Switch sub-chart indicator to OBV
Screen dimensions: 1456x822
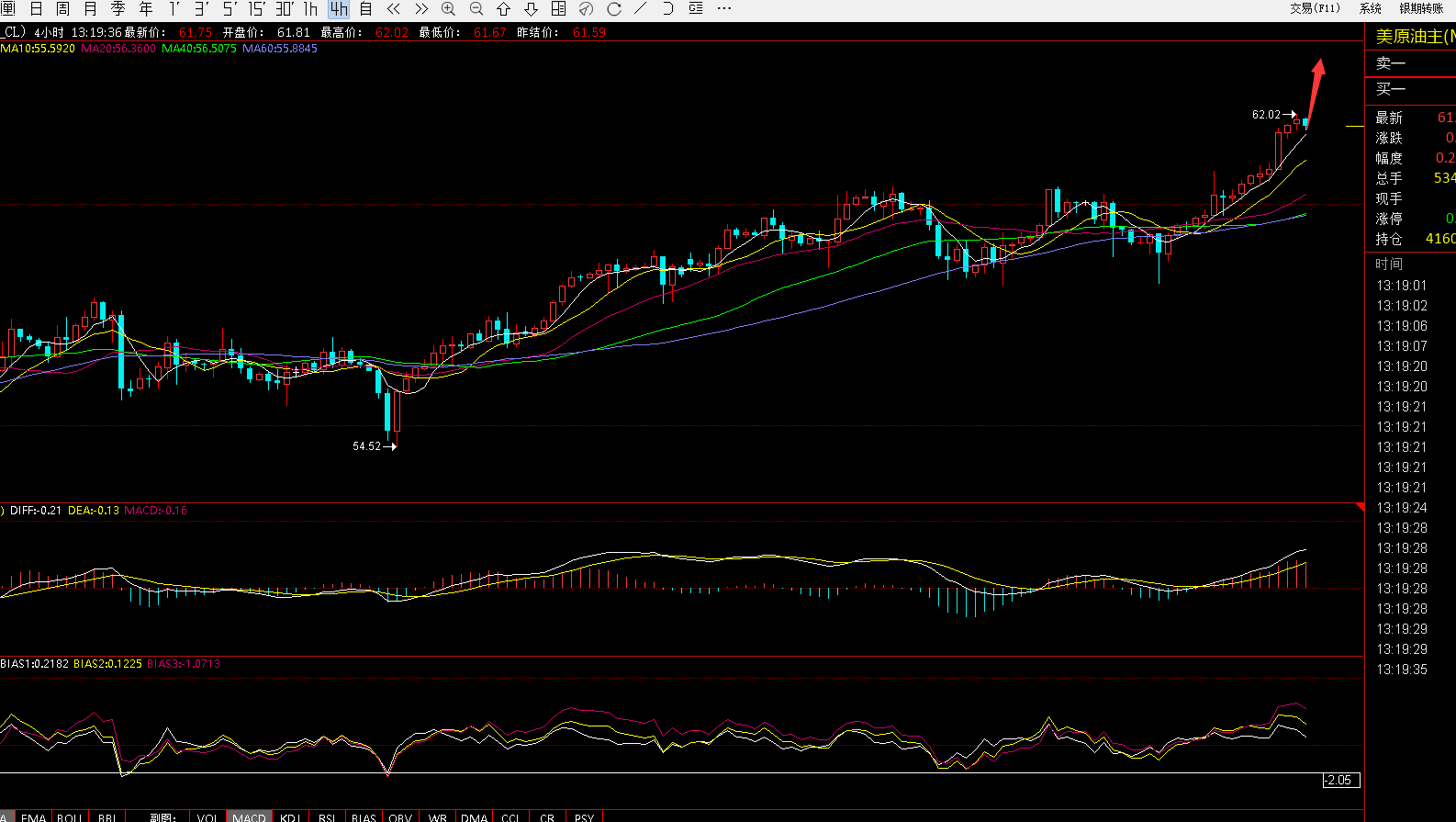click(x=400, y=816)
